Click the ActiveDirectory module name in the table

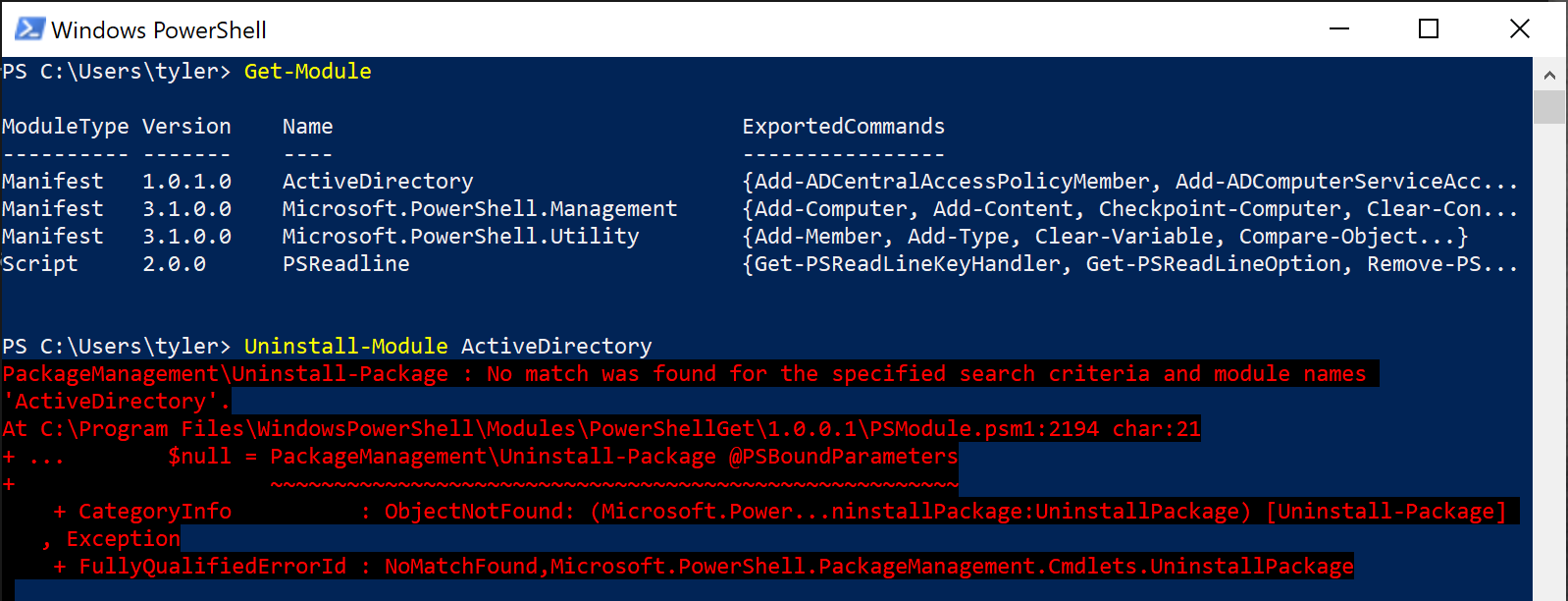[x=377, y=180]
